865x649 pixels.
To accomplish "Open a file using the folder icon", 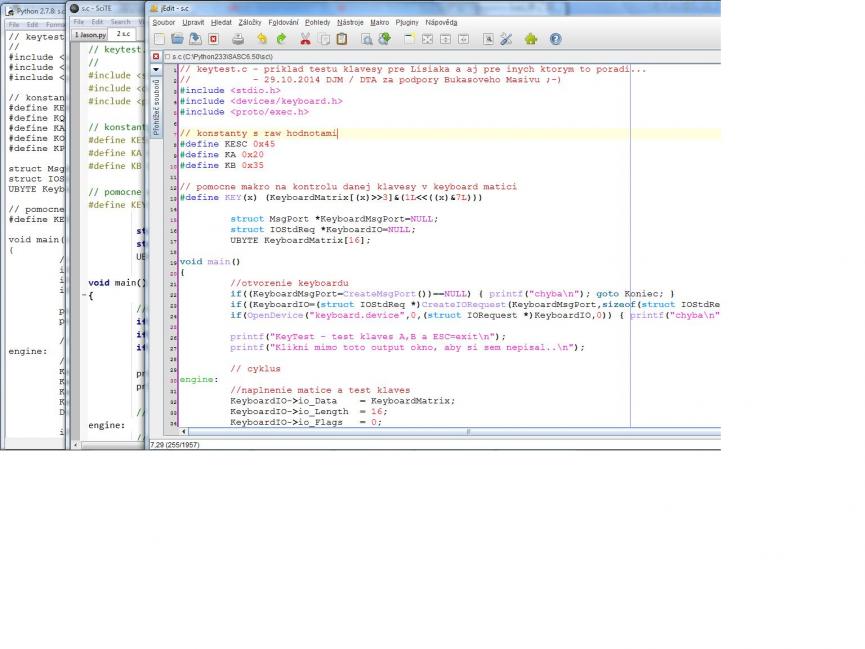I will 177,39.
